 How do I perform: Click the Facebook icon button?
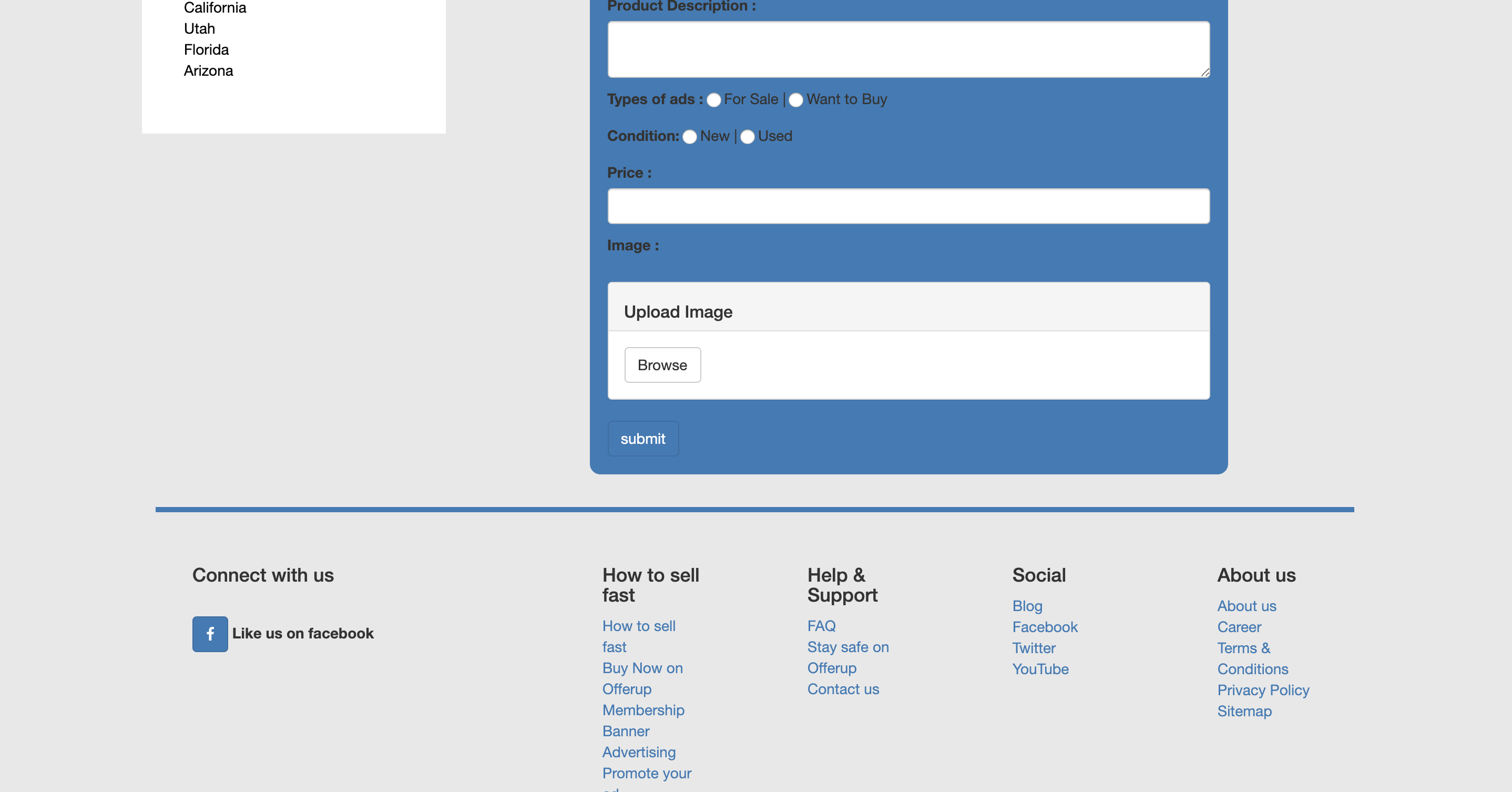(x=210, y=634)
